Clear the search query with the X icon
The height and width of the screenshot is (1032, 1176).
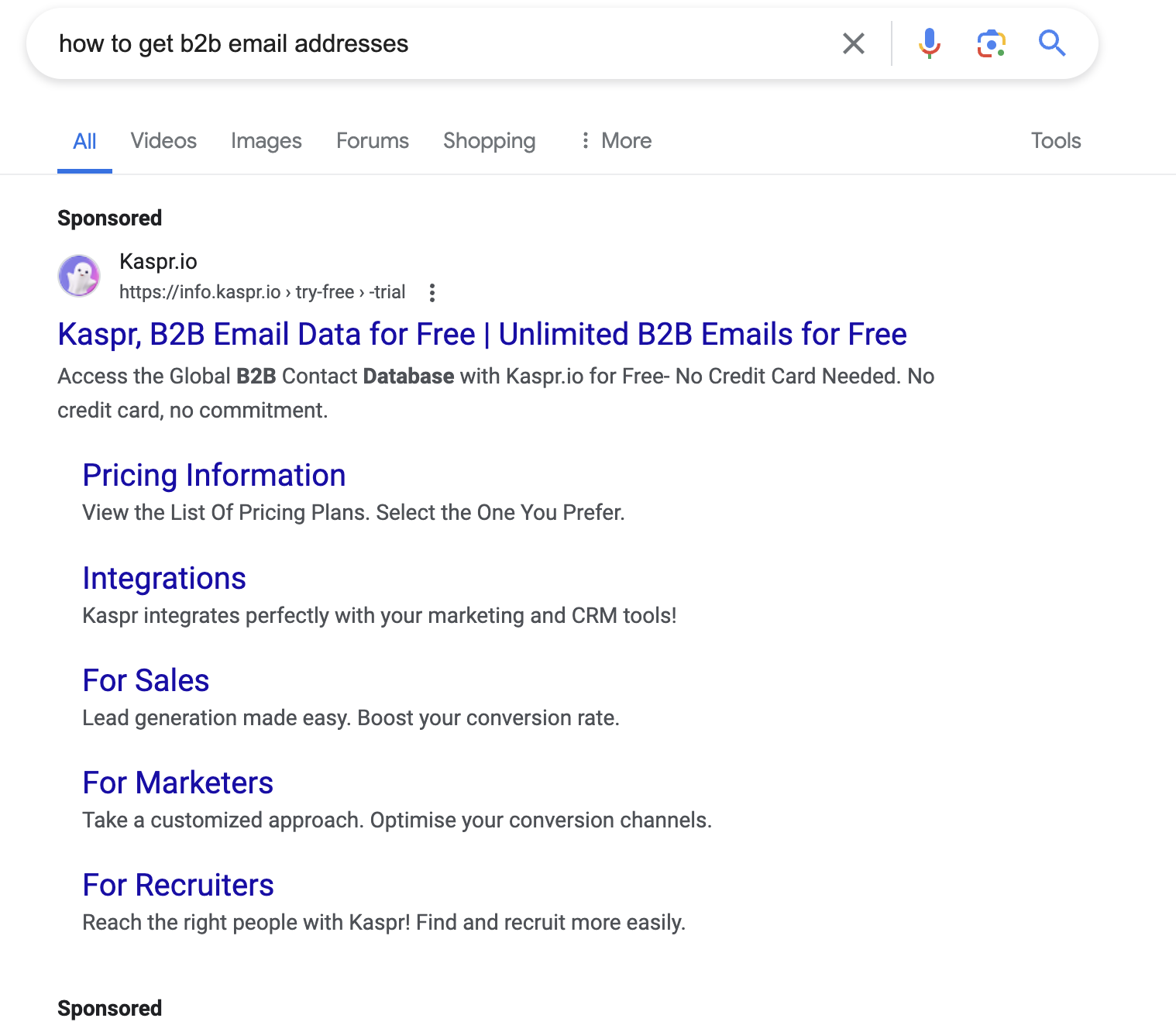point(853,43)
